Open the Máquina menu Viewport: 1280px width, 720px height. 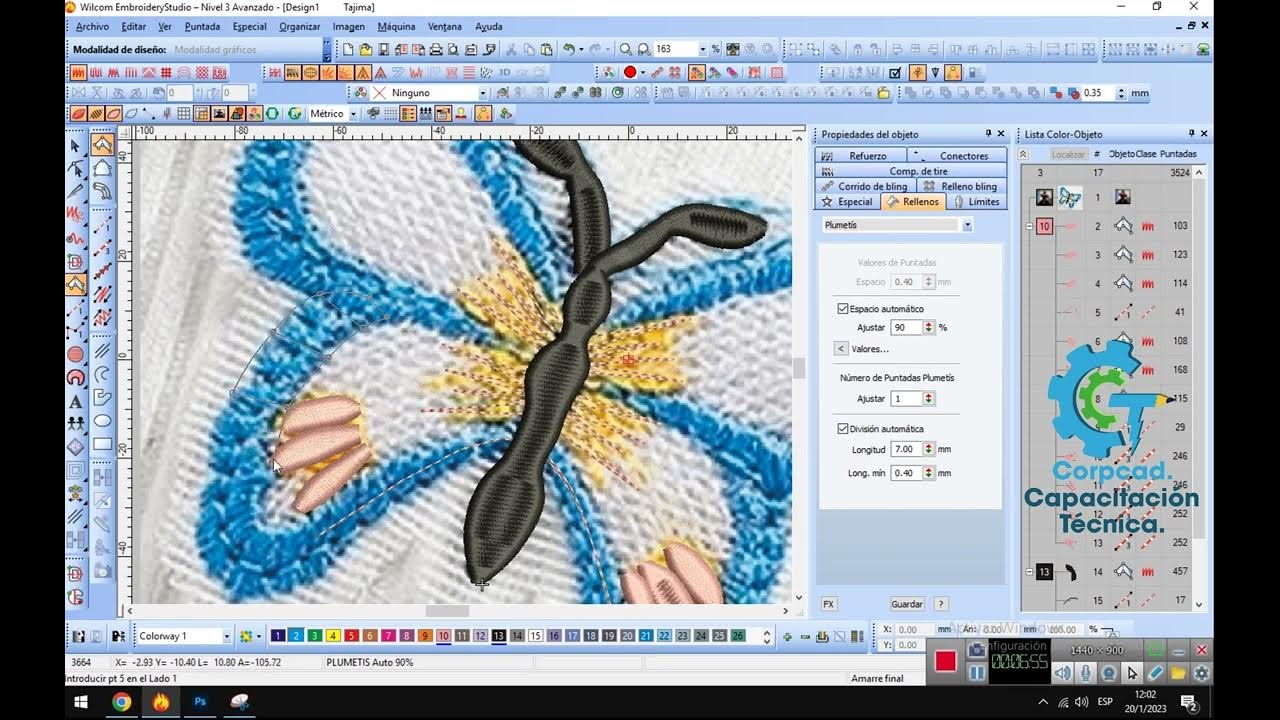[x=396, y=26]
